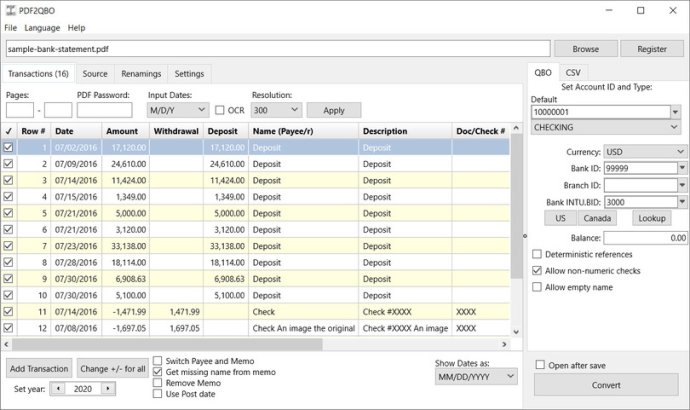Screen dimensions: 690x410
Task: Open the Resolution 300 dropdown
Action: 276,110
